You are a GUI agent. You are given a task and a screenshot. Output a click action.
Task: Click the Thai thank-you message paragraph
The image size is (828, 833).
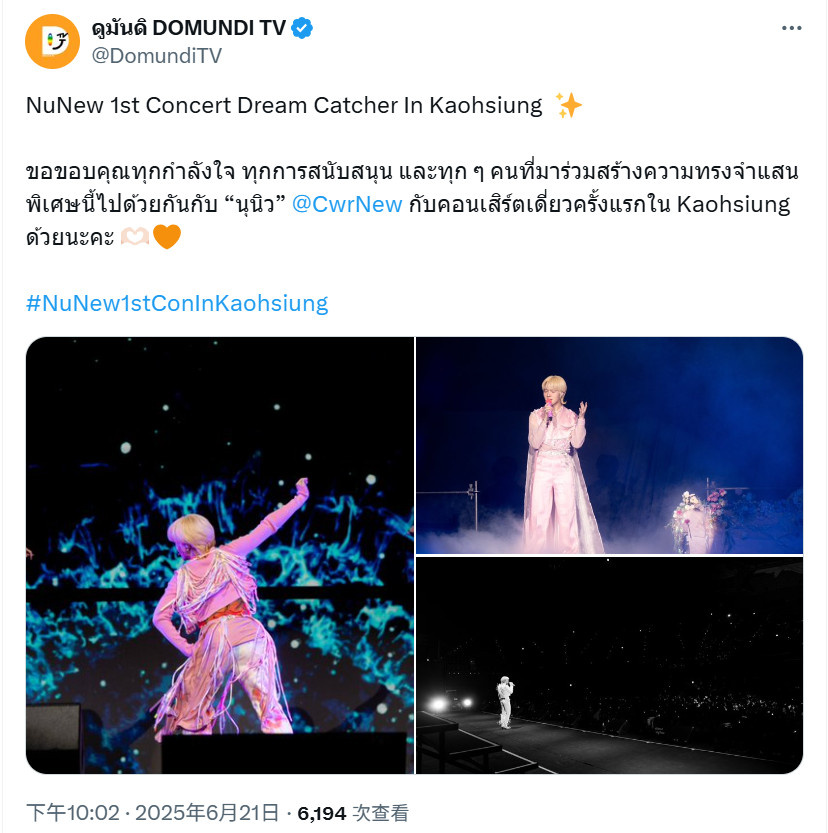(412, 205)
